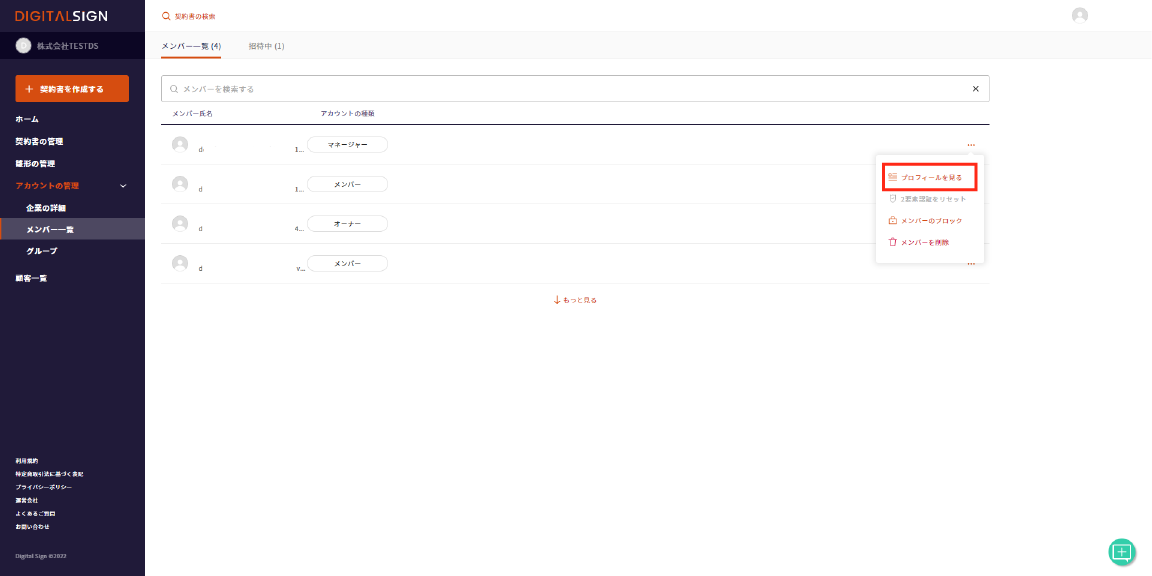Open three-dot menu for the last member row
The image size is (1152, 576).
(970, 264)
